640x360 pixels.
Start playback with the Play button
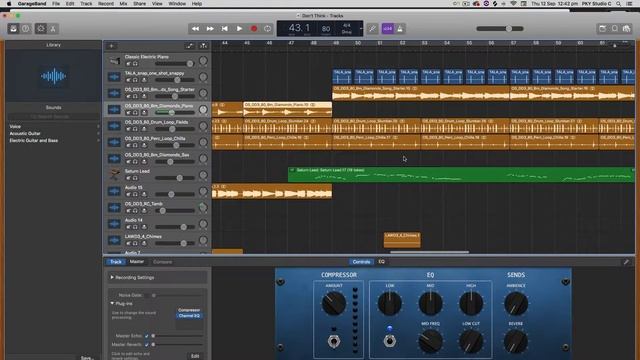point(239,29)
